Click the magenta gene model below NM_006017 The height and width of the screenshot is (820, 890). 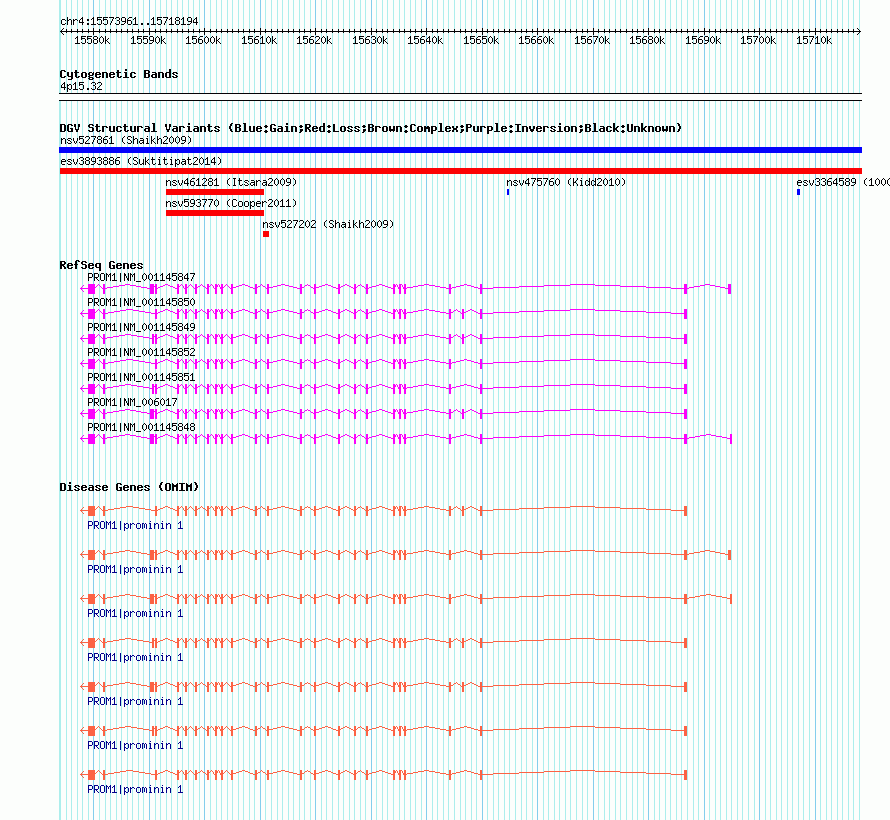(384, 414)
